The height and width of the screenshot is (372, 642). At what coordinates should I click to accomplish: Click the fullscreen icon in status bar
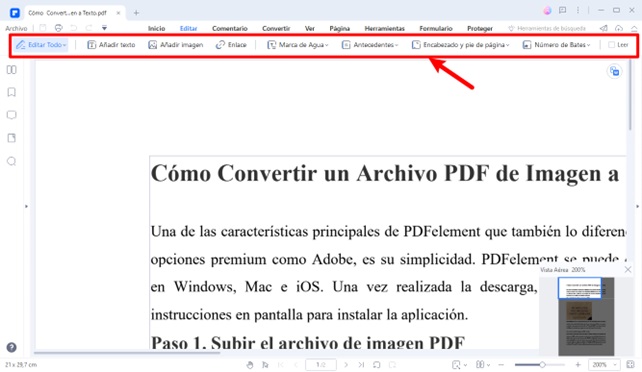(630, 364)
